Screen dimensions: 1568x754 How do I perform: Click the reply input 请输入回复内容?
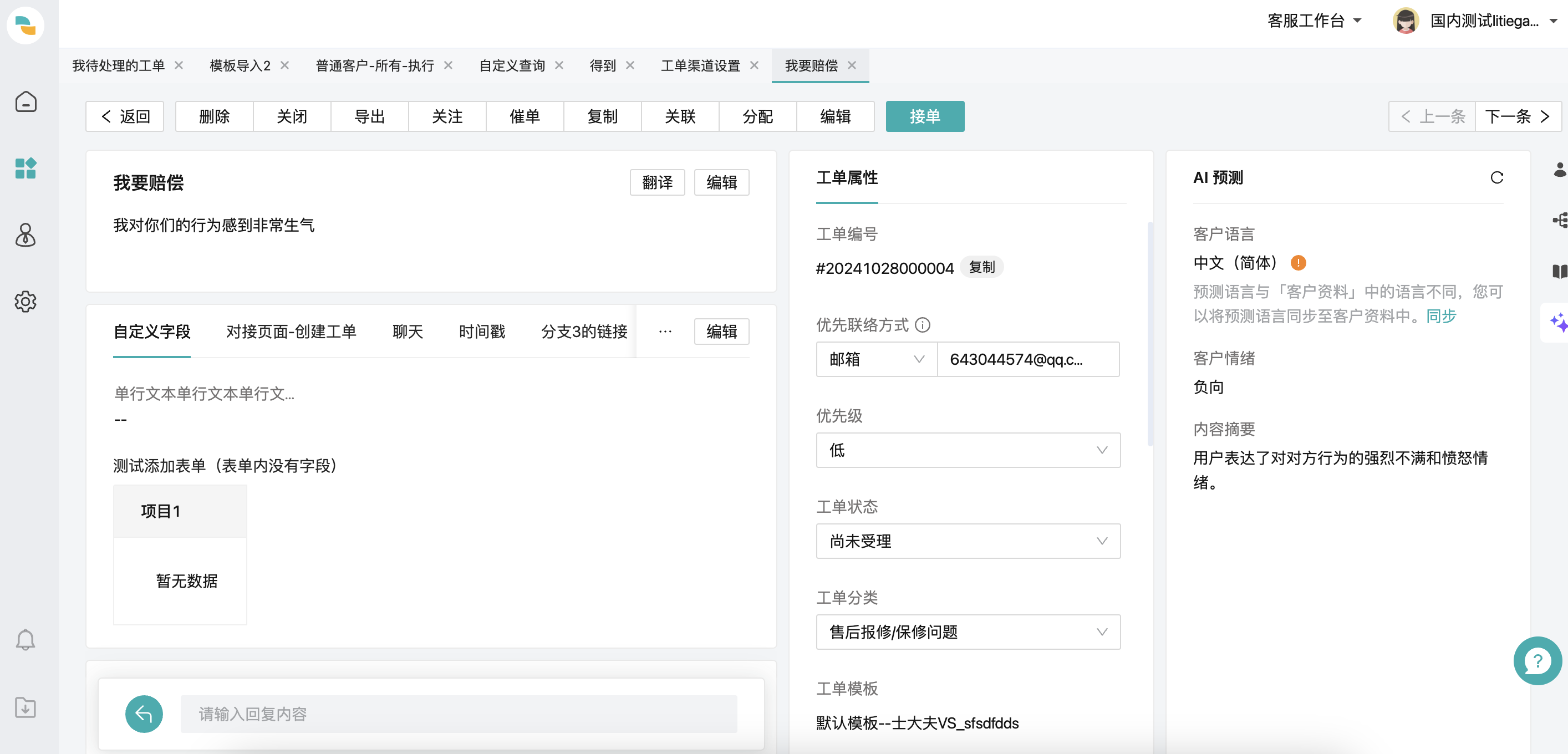pos(459,714)
